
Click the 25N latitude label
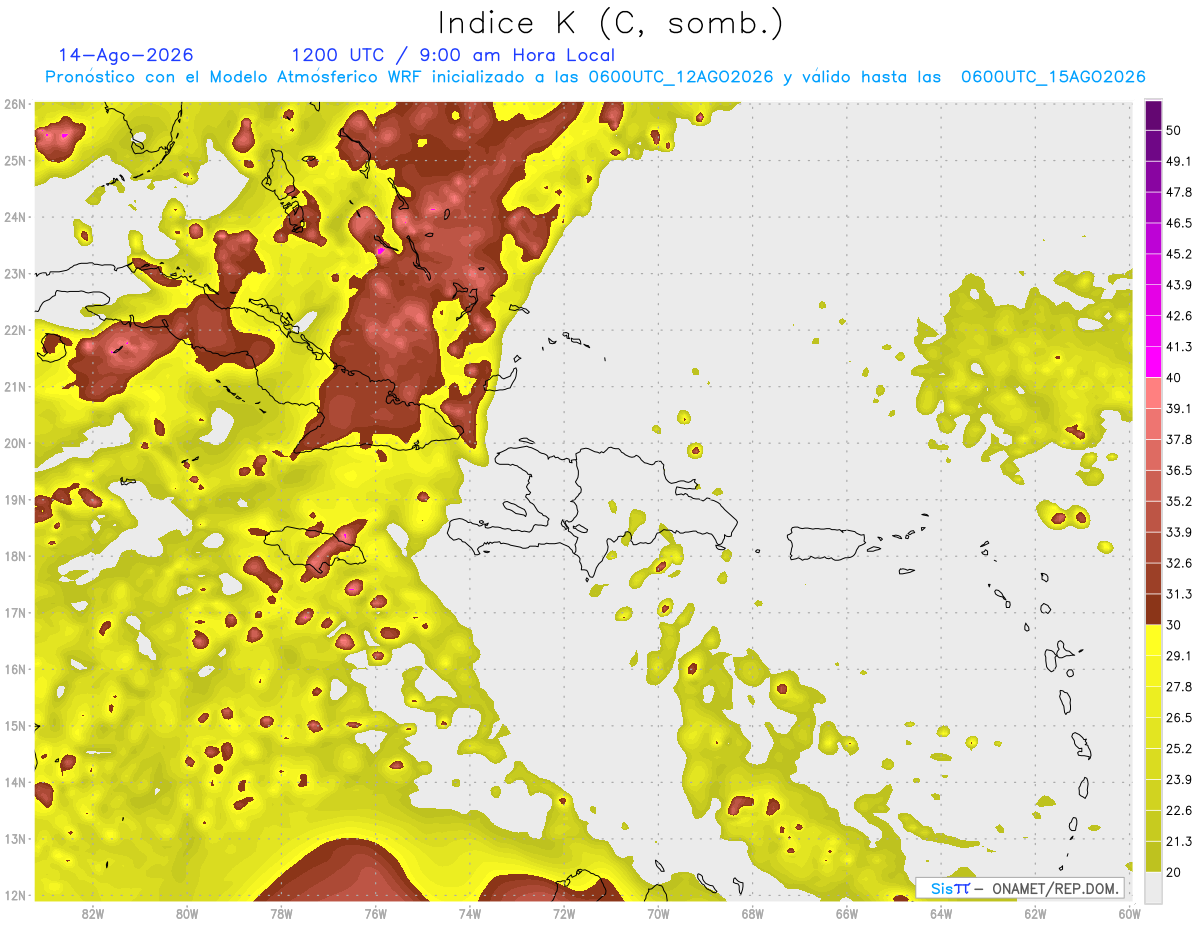pos(14,160)
